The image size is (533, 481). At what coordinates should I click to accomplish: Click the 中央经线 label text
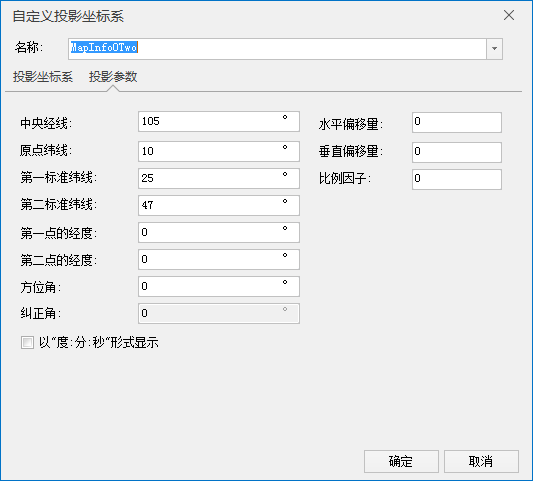[46, 123]
